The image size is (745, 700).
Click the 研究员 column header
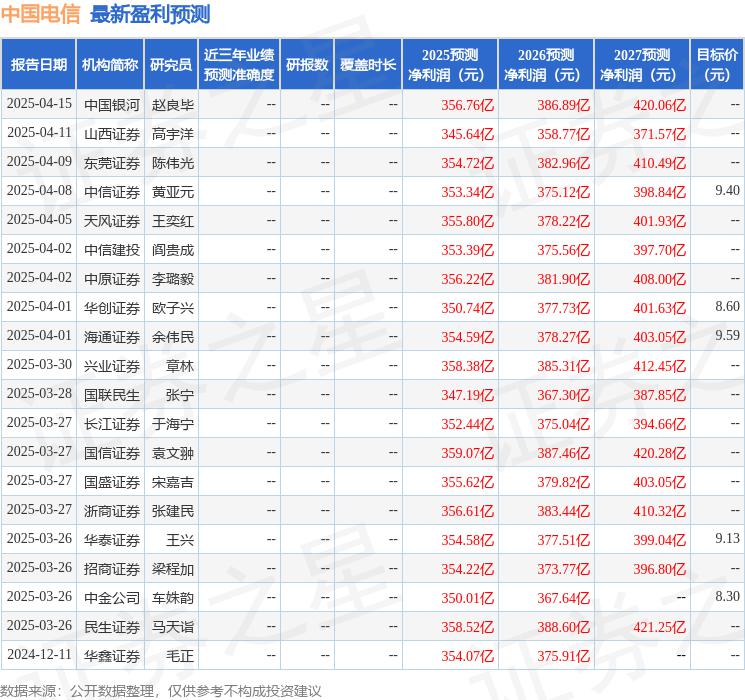(x=171, y=65)
